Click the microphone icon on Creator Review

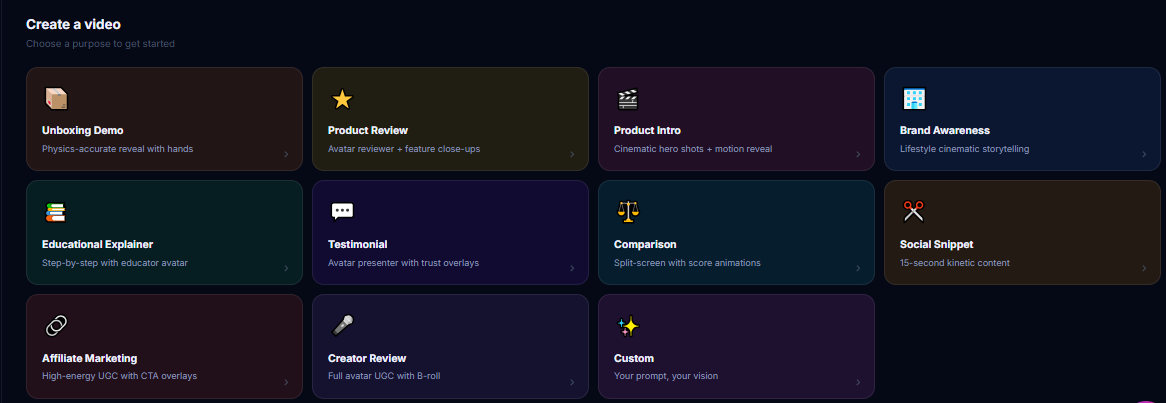(x=342, y=325)
